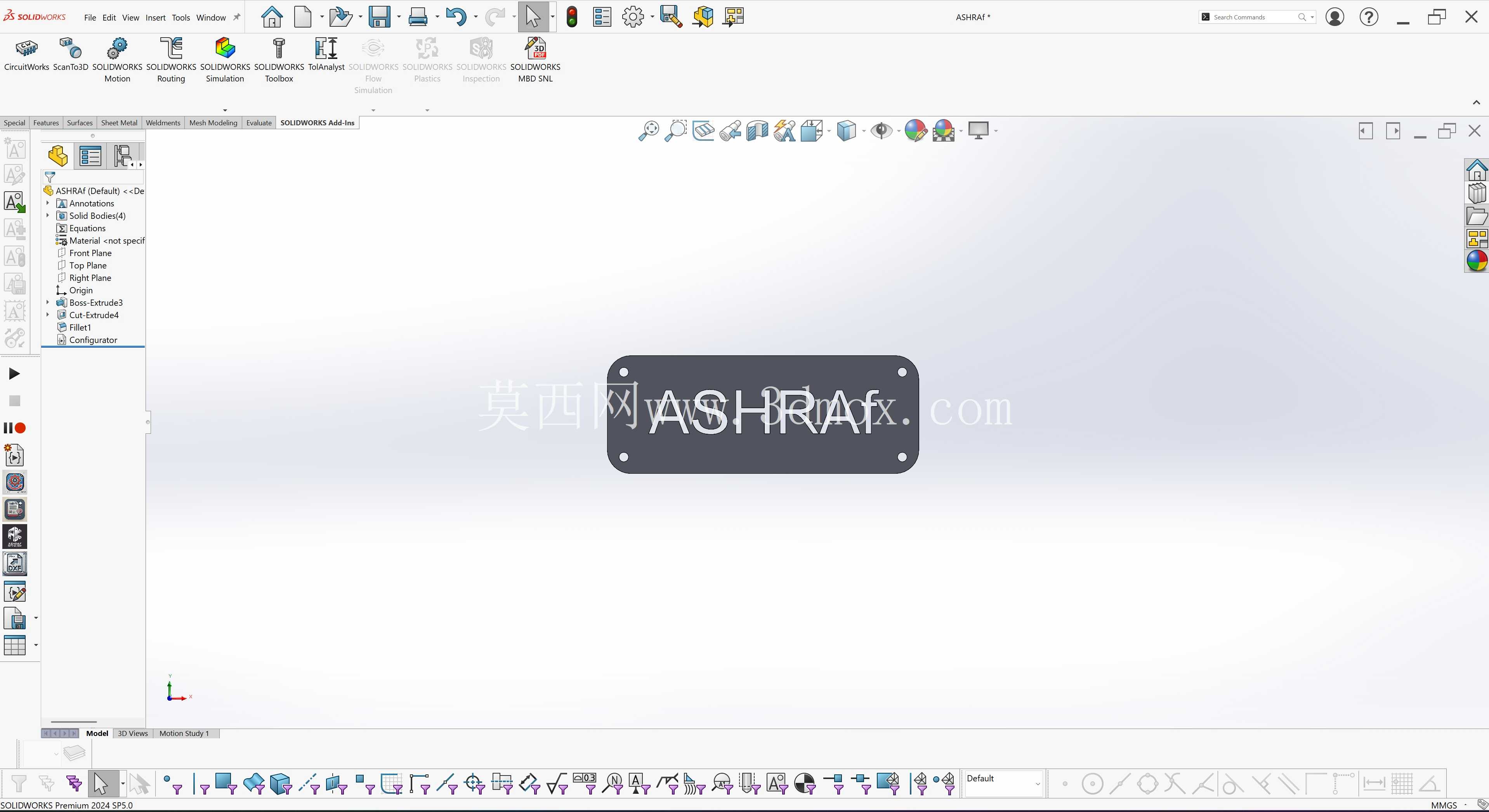Open the Motion Study 1 tab

[x=184, y=734]
